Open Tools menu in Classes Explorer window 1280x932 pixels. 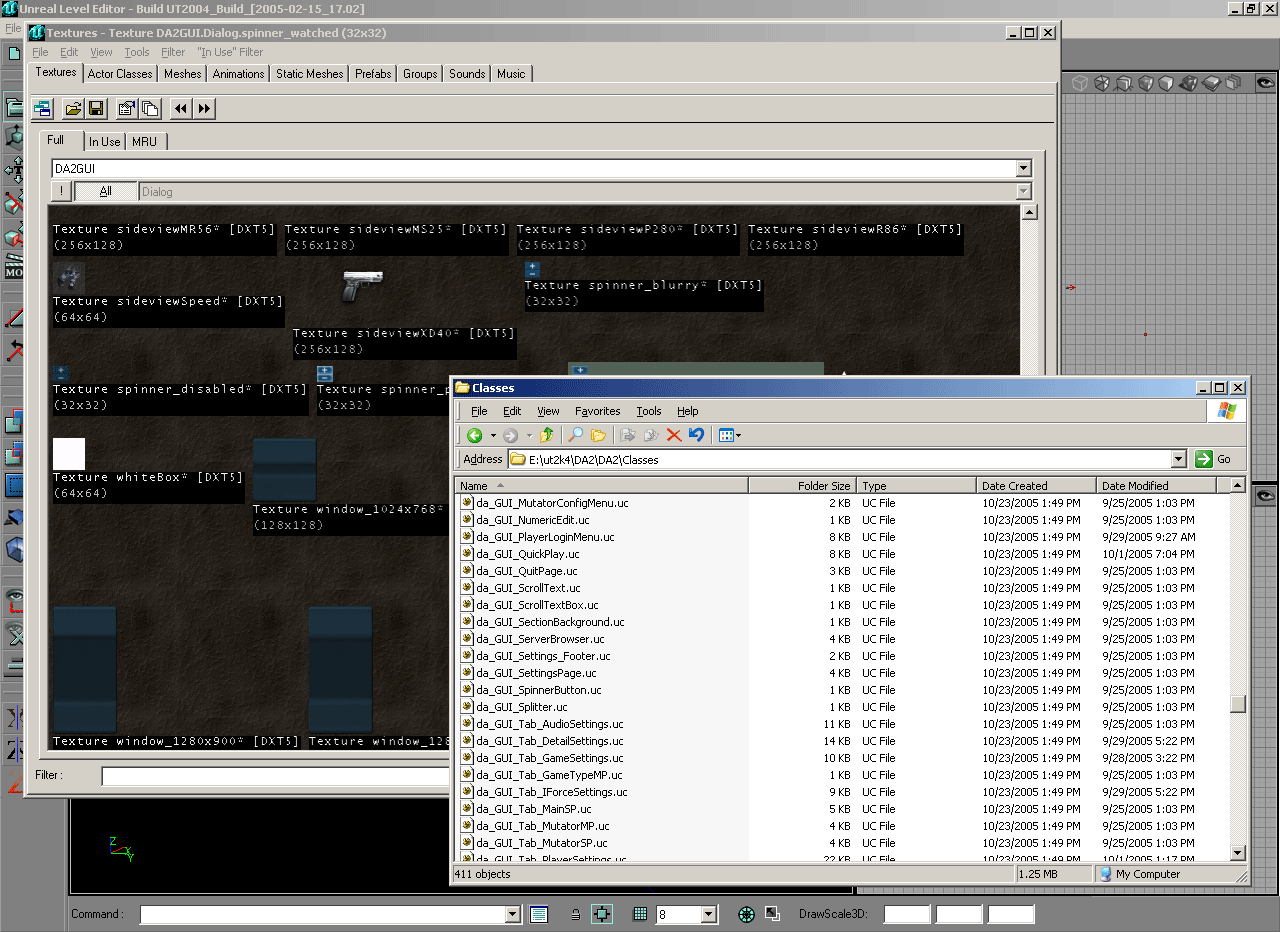(649, 411)
